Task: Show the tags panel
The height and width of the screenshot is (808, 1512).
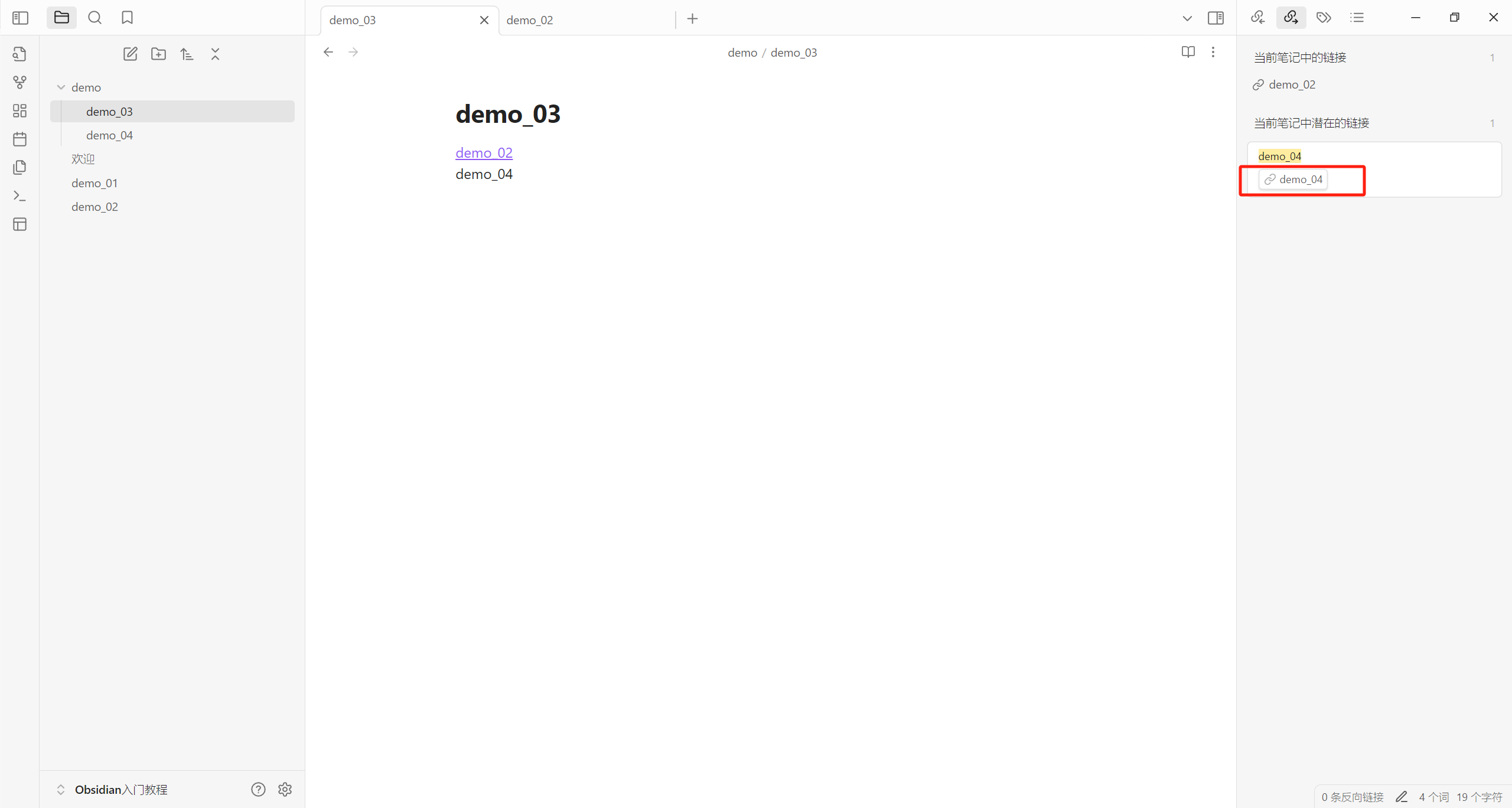Action: click(x=1324, y=18)
